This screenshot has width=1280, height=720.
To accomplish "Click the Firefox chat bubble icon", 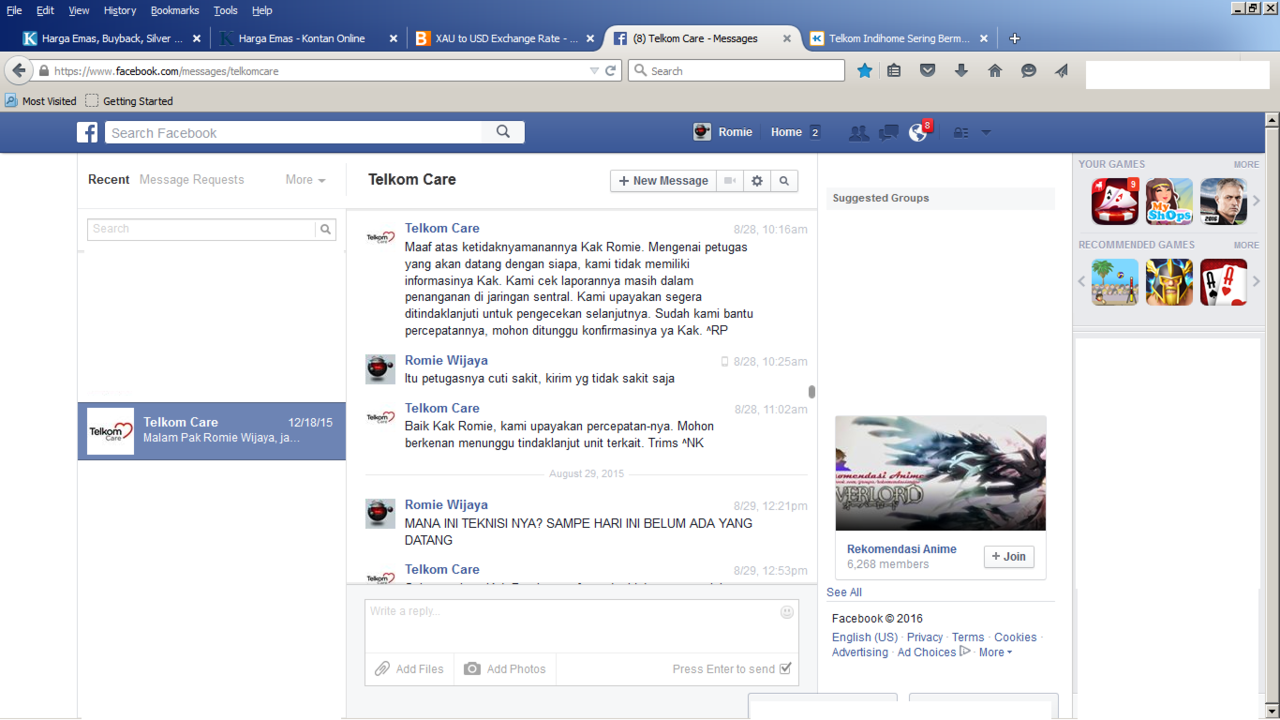I will click(x=1028, y=71).
